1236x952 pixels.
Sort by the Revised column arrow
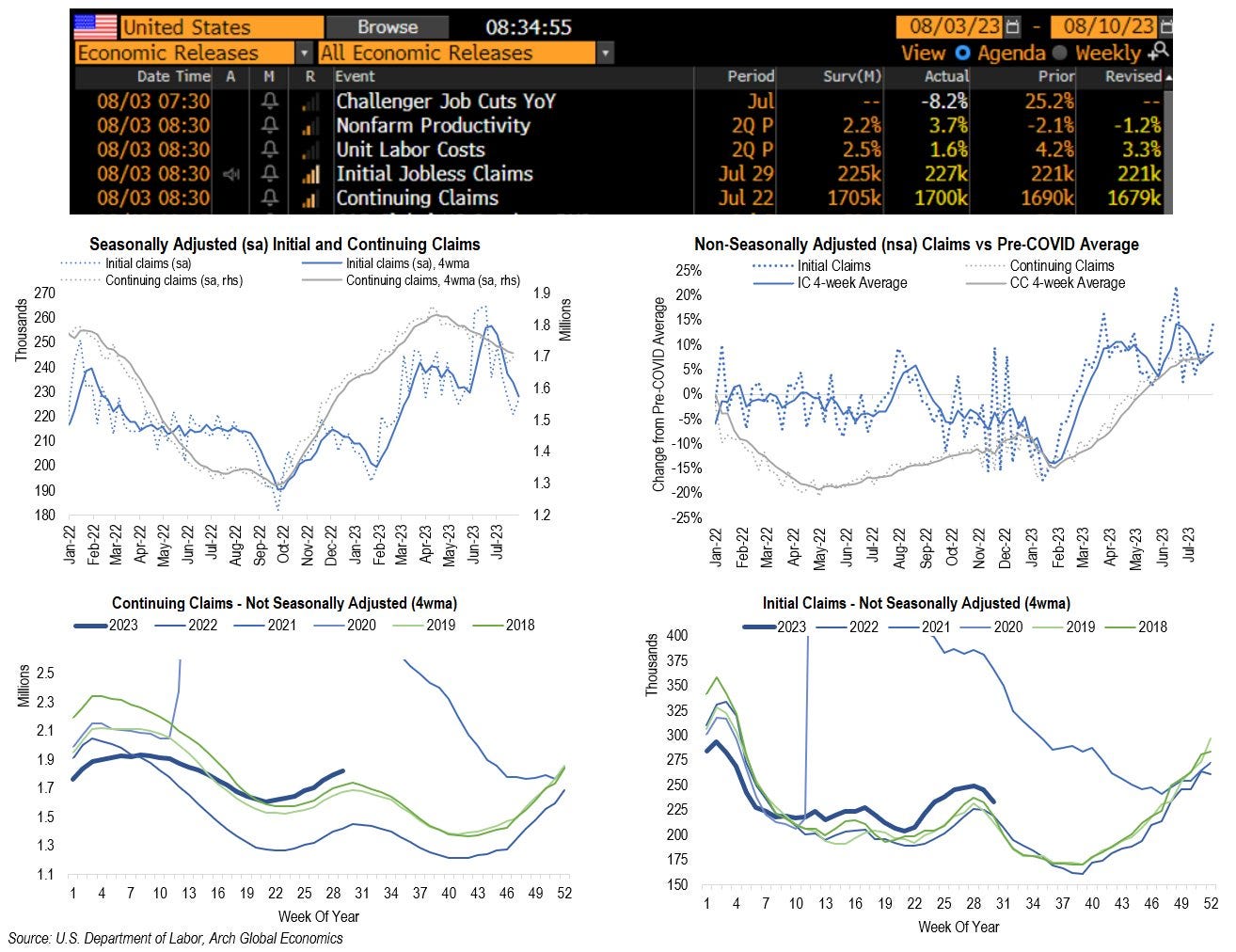1168,77
